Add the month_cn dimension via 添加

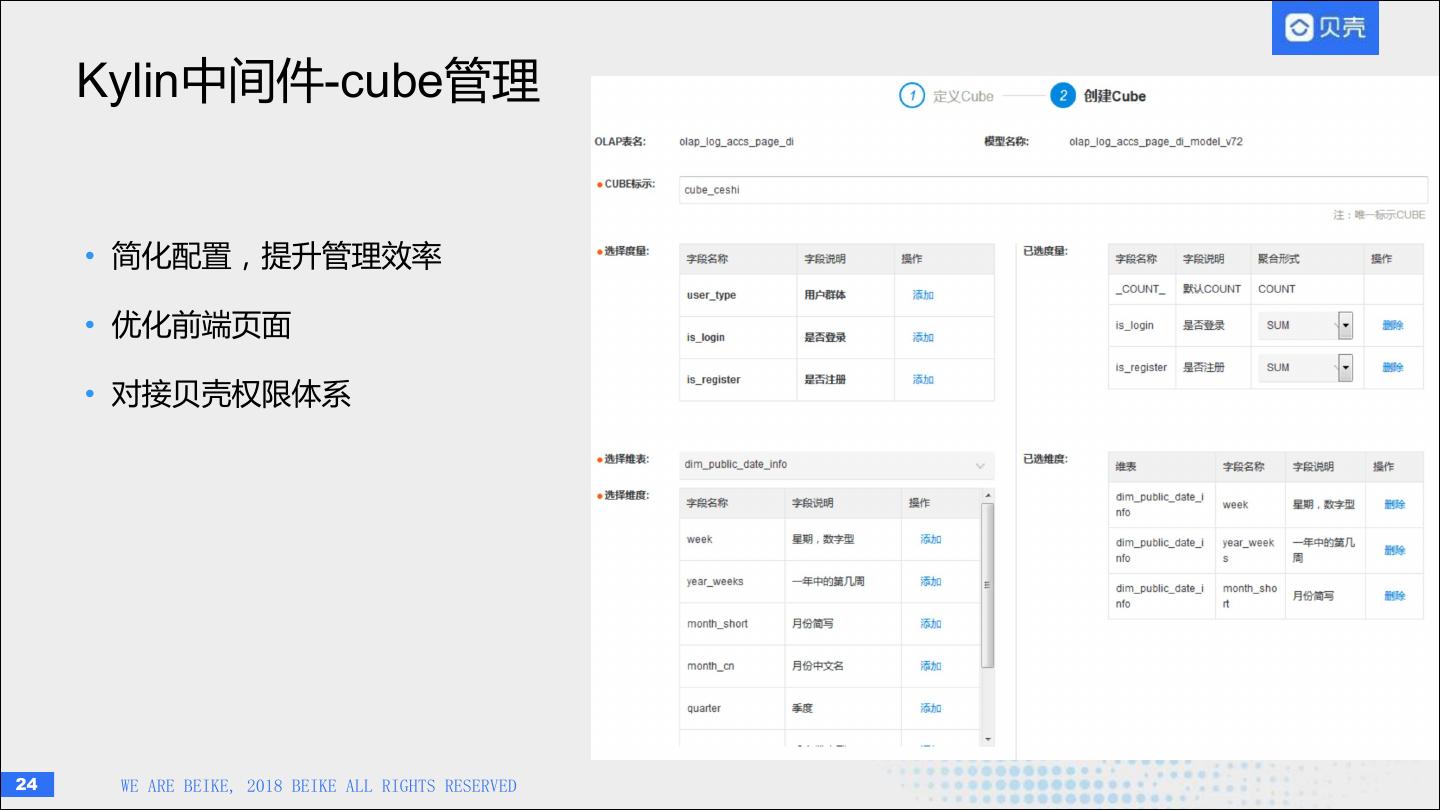click(931, 665)
